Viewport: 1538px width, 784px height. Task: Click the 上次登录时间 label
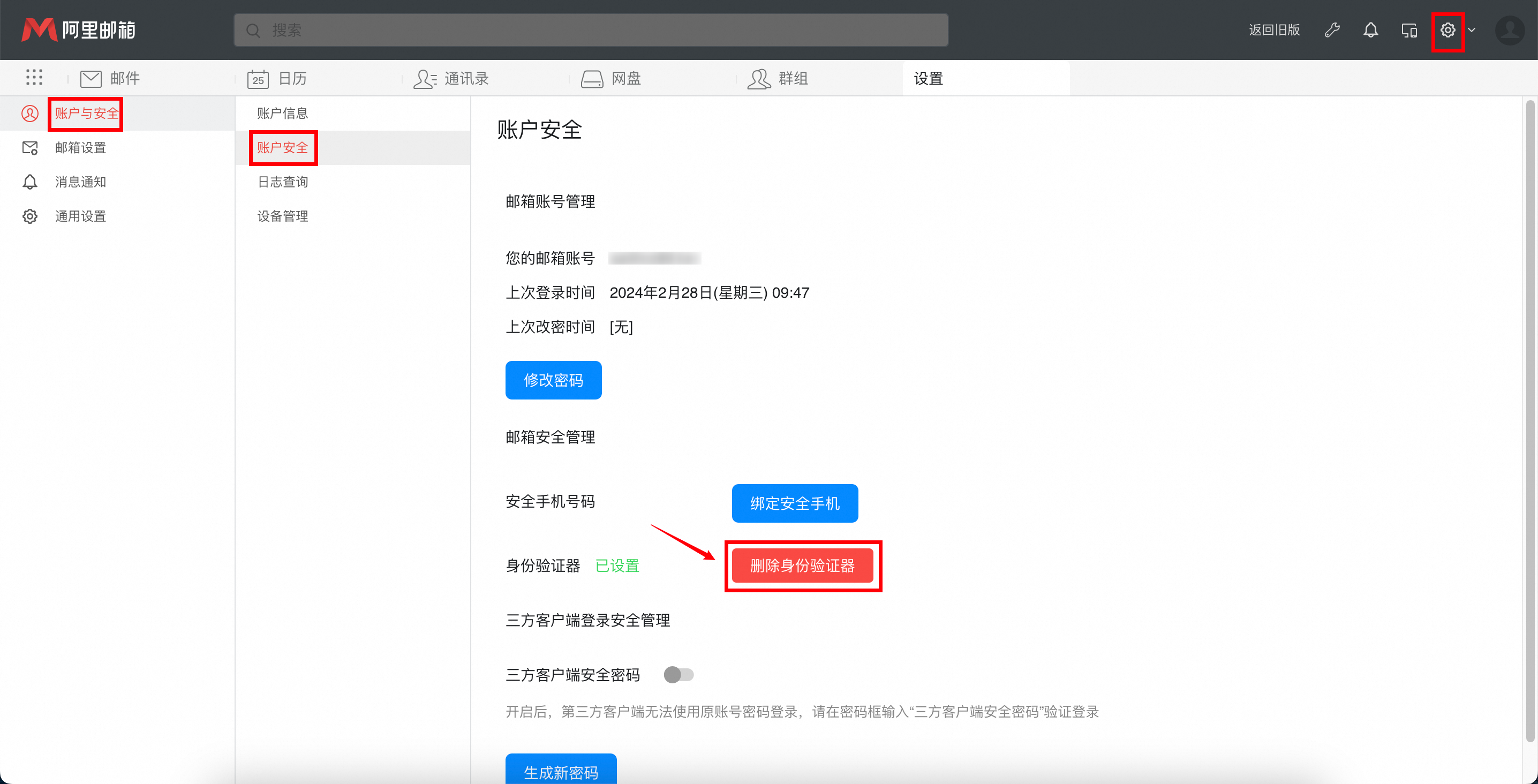tap(551, 292)
